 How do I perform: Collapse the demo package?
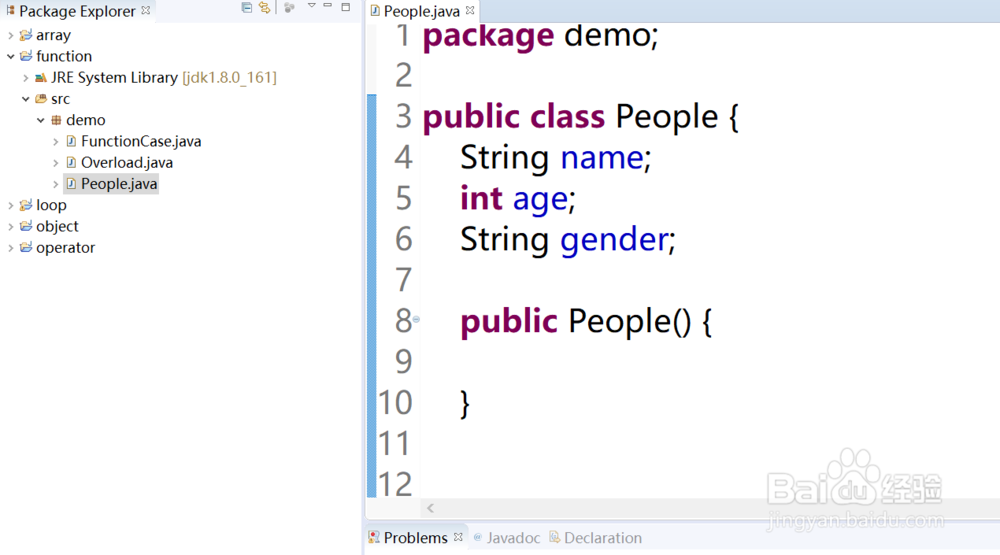click(x=40, y=120)
